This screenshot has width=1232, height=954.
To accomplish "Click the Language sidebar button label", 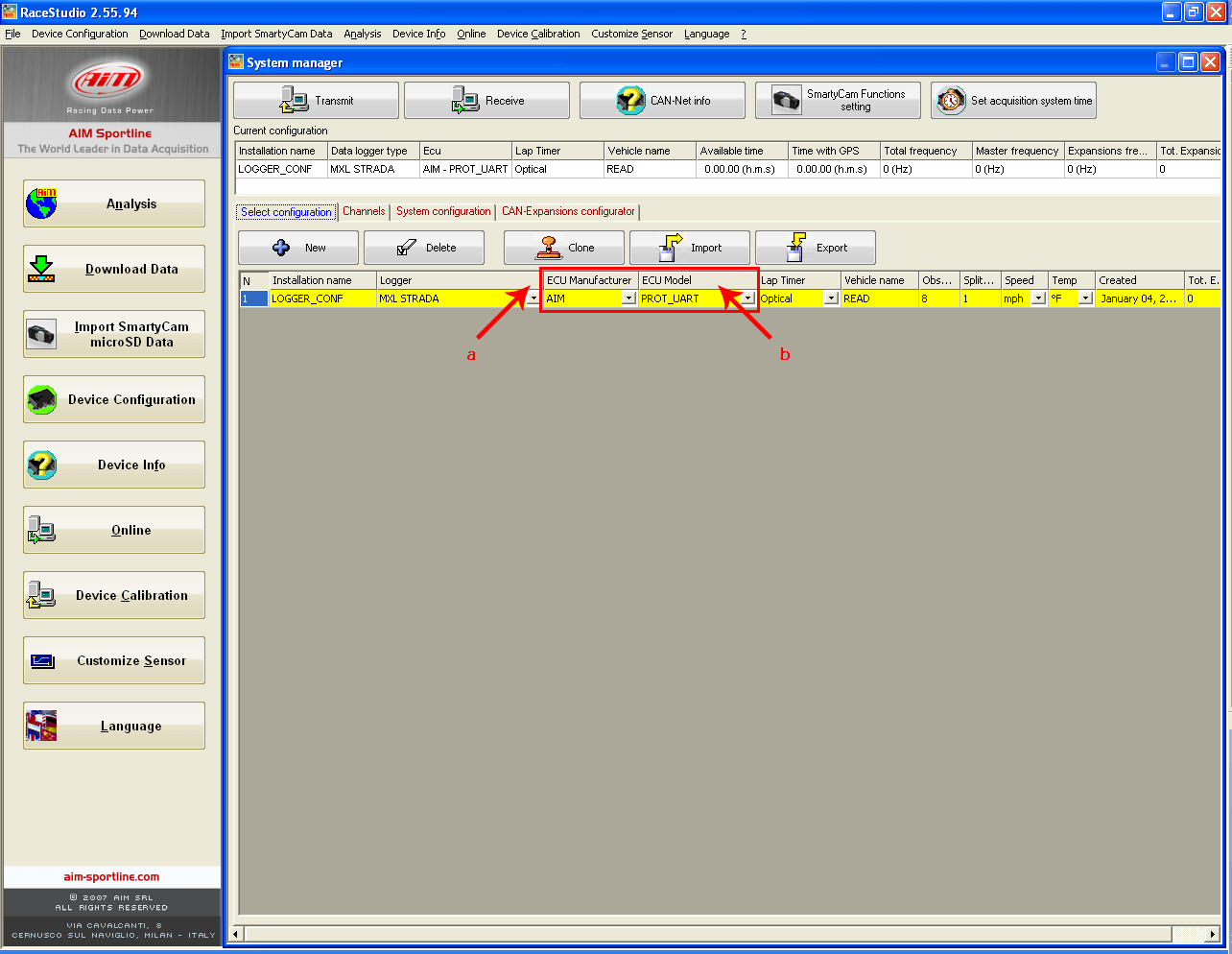I will [131, 726].
